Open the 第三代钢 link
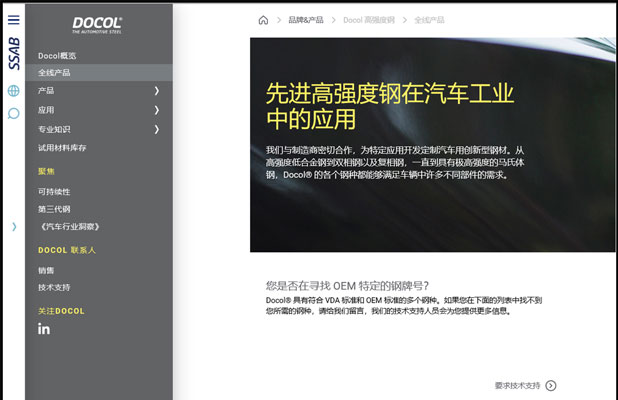618x400 pixels. click(54, 209)
